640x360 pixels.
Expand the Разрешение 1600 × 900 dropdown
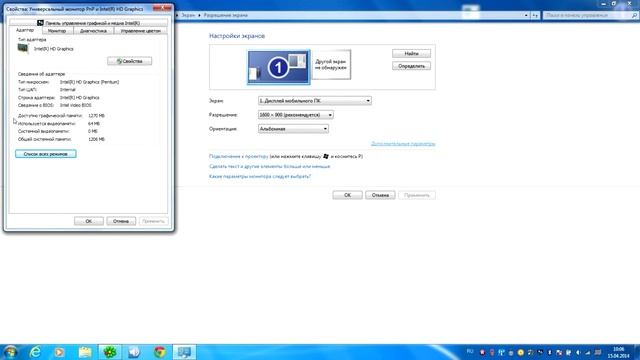point(296,115)
